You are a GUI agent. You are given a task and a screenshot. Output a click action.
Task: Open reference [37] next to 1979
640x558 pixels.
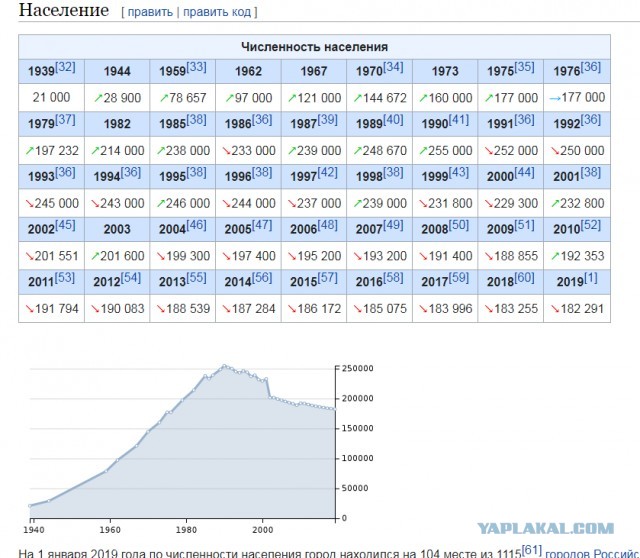coord(65,120)
